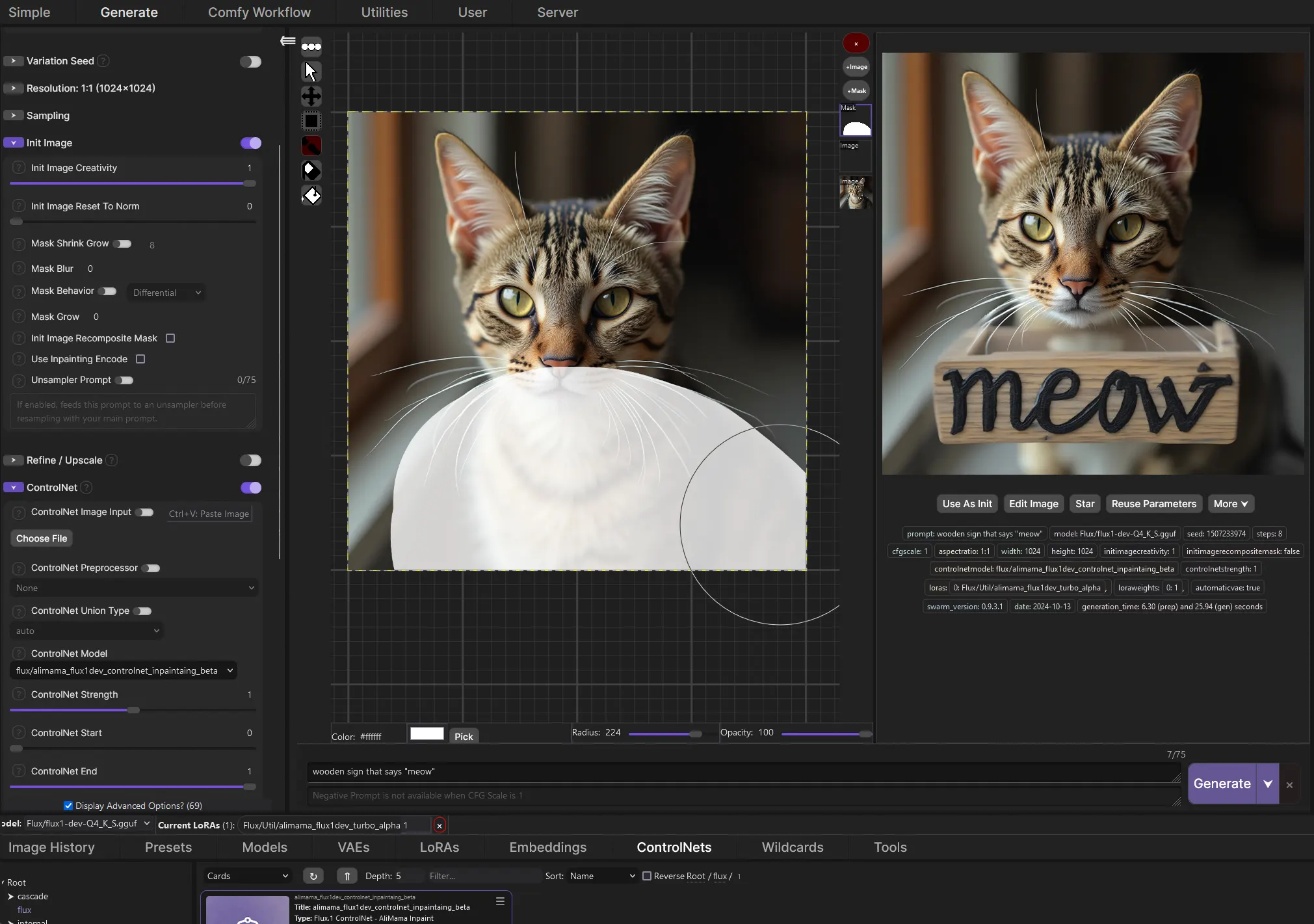Select the general pointer tool
The image size is (1314, 924).
[311, 72]
